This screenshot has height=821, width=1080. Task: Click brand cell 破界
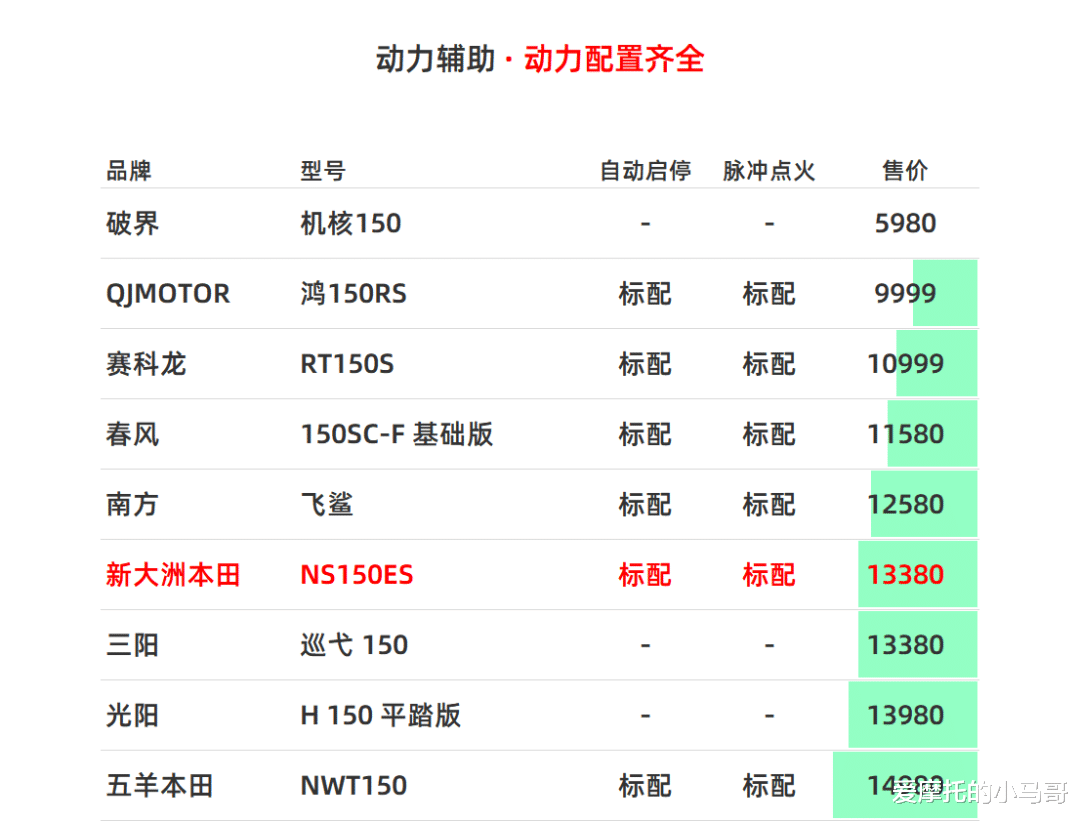[132, 223]
